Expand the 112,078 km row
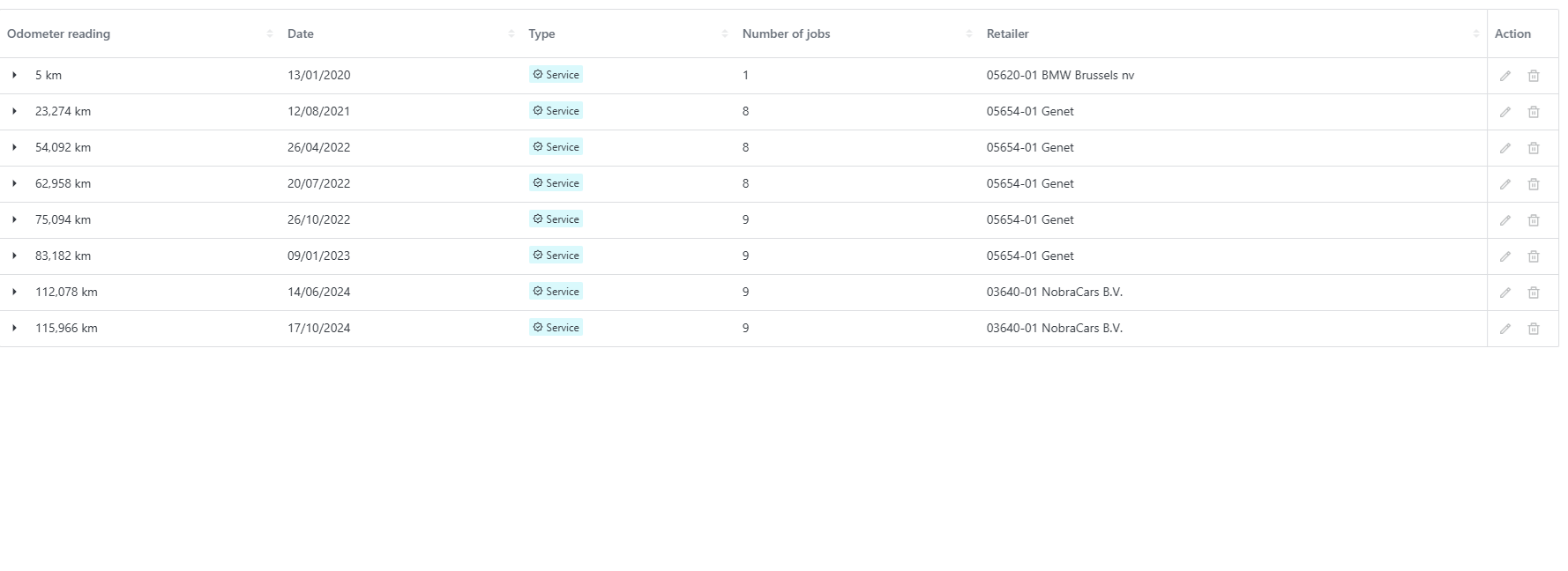Screen dimensions: 1568x571 (14, 292)
